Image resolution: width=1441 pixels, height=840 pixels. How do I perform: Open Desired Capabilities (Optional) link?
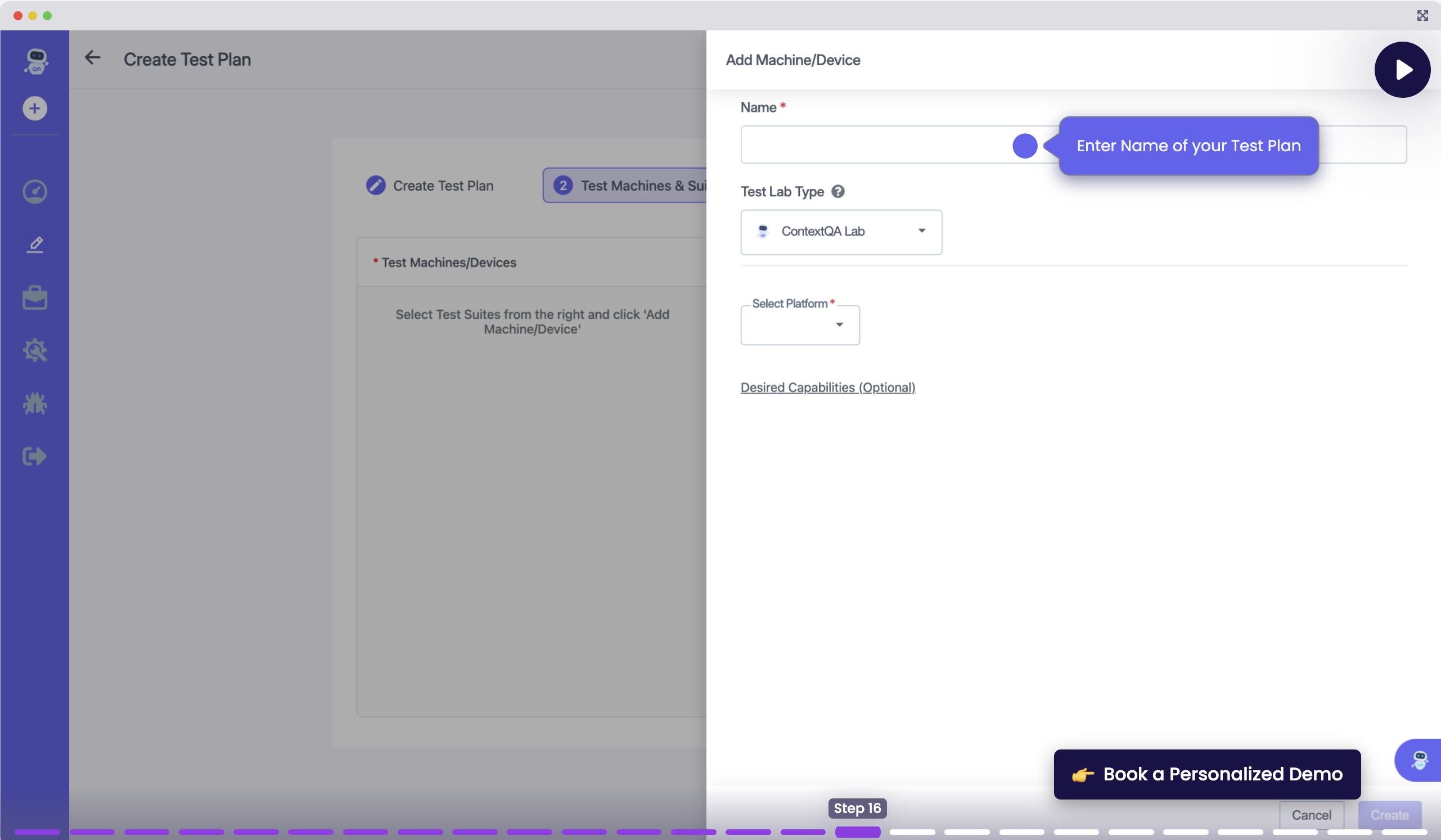pyautogui.click(x=827, y=387)
